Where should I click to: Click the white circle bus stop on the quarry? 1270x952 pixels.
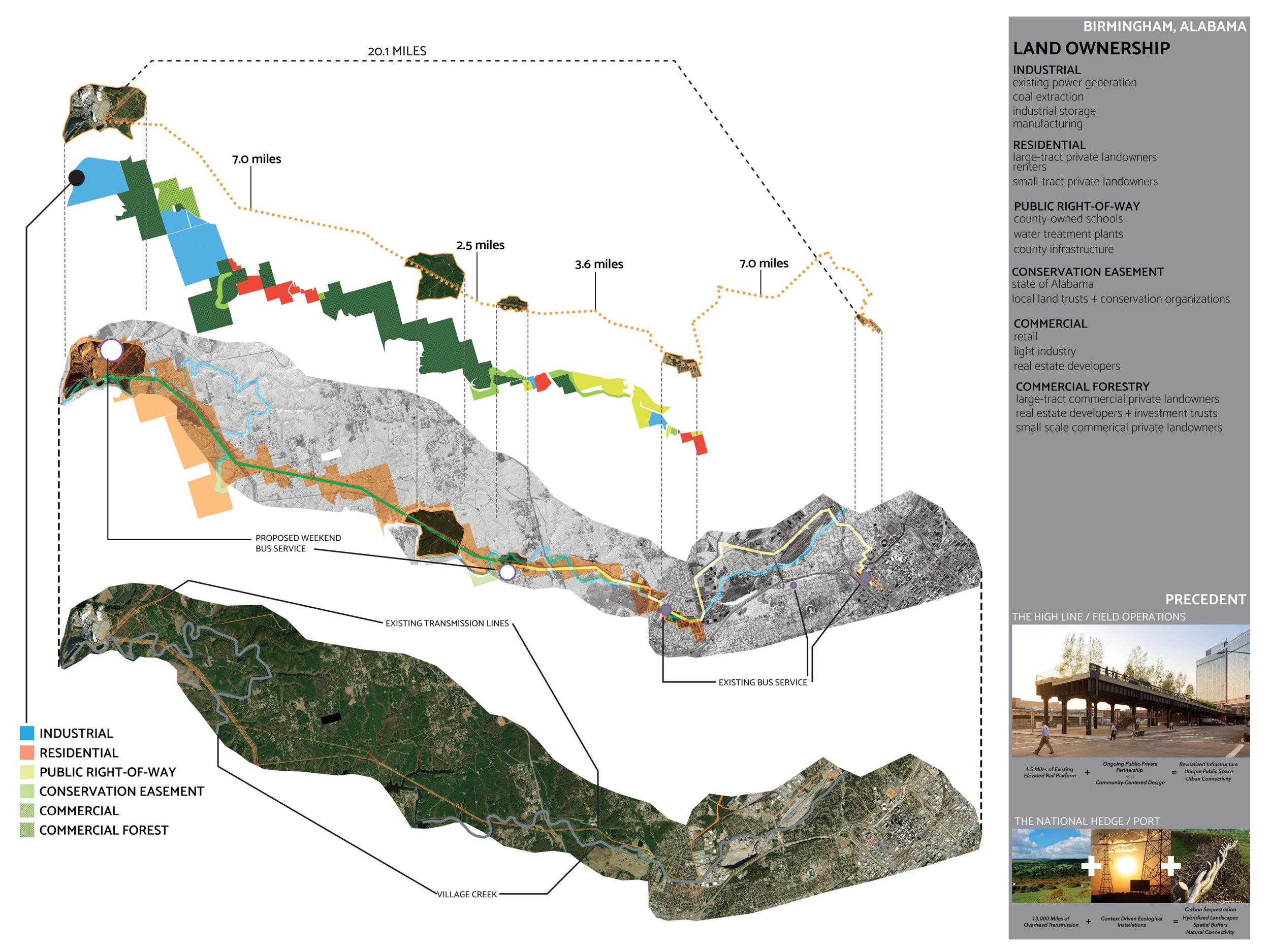[x=111, y=349]
